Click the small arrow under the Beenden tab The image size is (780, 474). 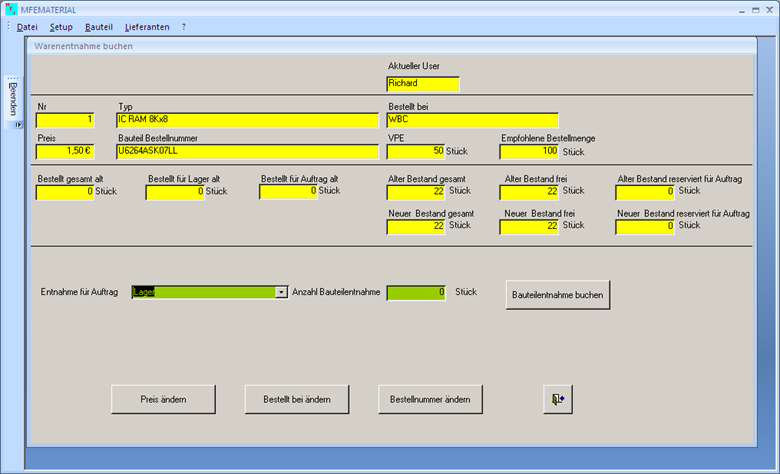pos(17,125)
